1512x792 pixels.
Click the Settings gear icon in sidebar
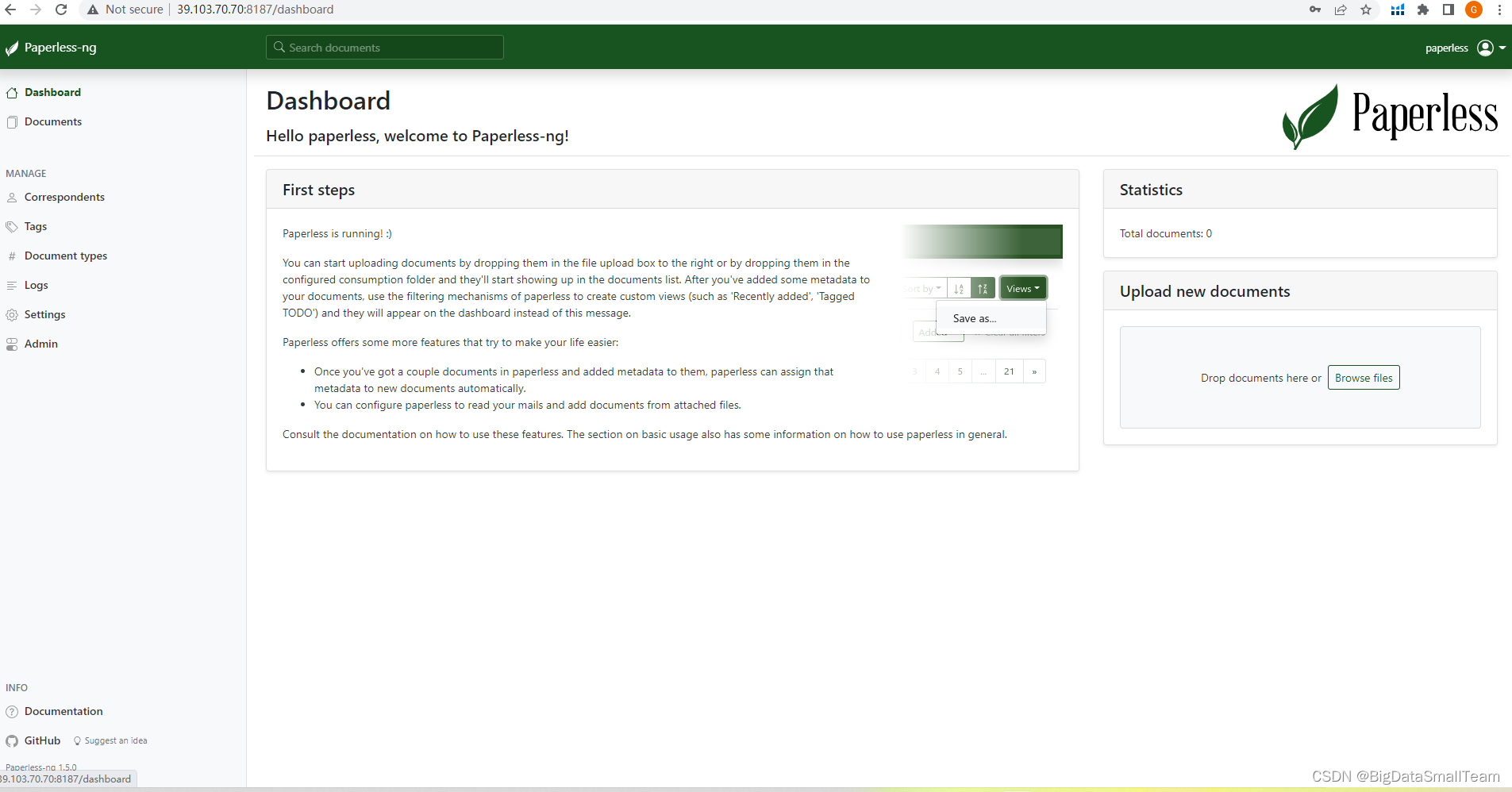coord(12,315)
